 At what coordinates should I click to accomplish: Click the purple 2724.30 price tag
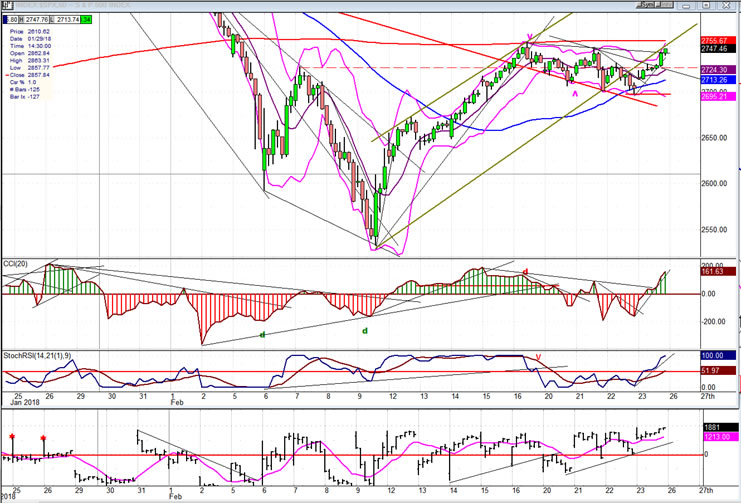pos(717,70)
